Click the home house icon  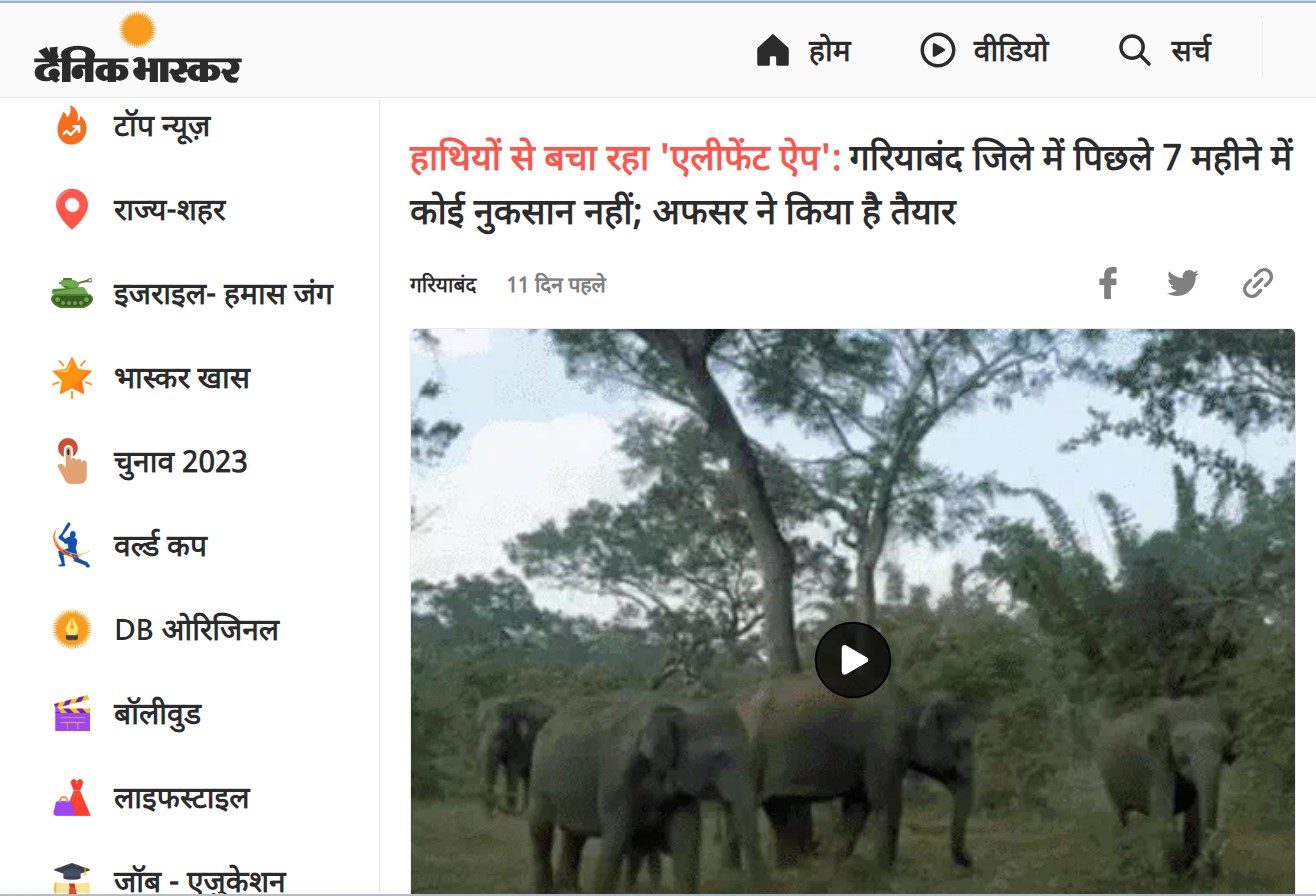(773, 50)
